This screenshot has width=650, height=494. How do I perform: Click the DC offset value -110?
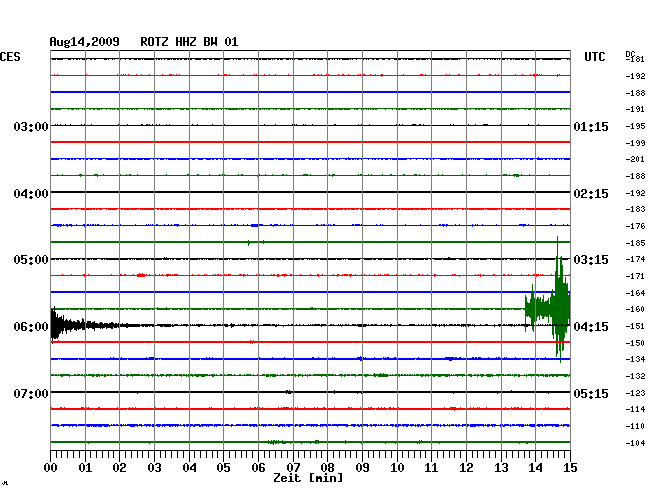(x=635, y=426)
